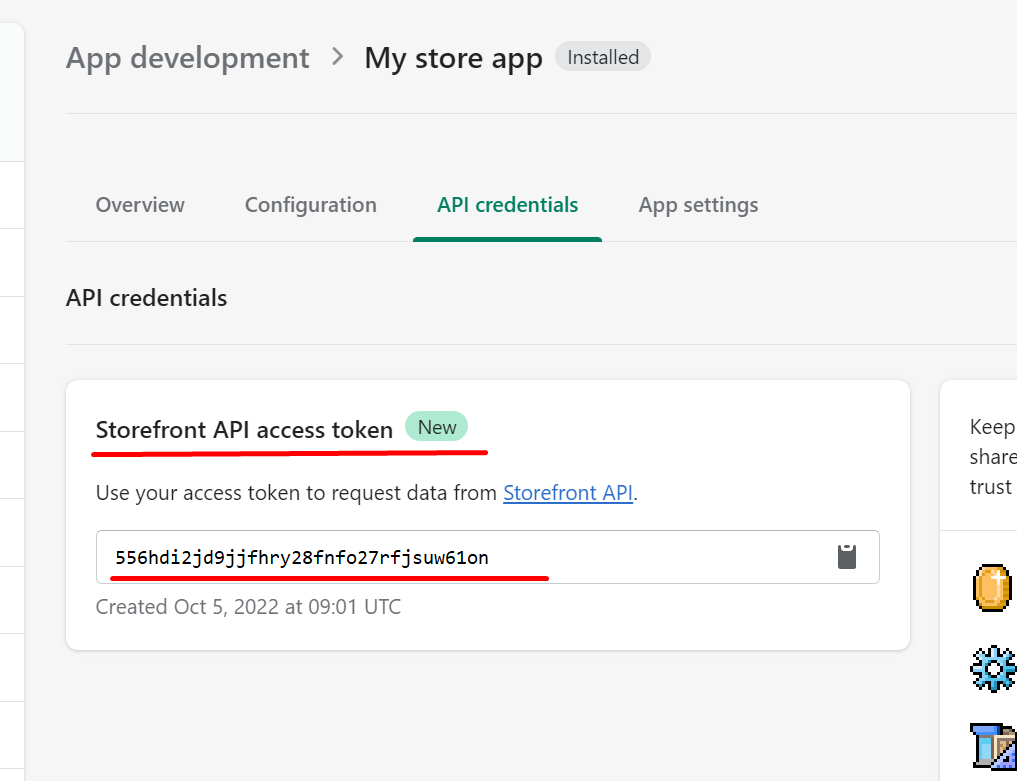
Task: Go back to App development breadcrumb
Action: 187,58
